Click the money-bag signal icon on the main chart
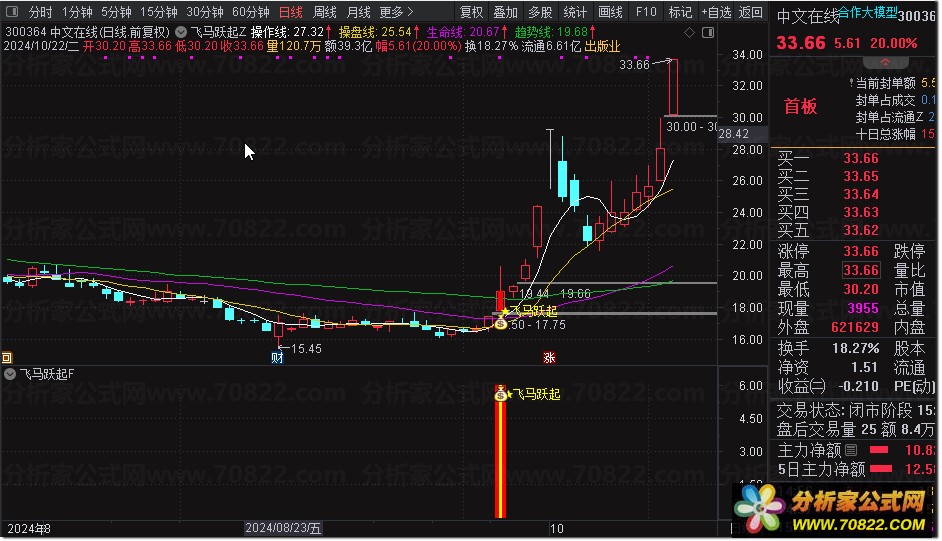Screen dimensions: 942x541 coord(500,324)
